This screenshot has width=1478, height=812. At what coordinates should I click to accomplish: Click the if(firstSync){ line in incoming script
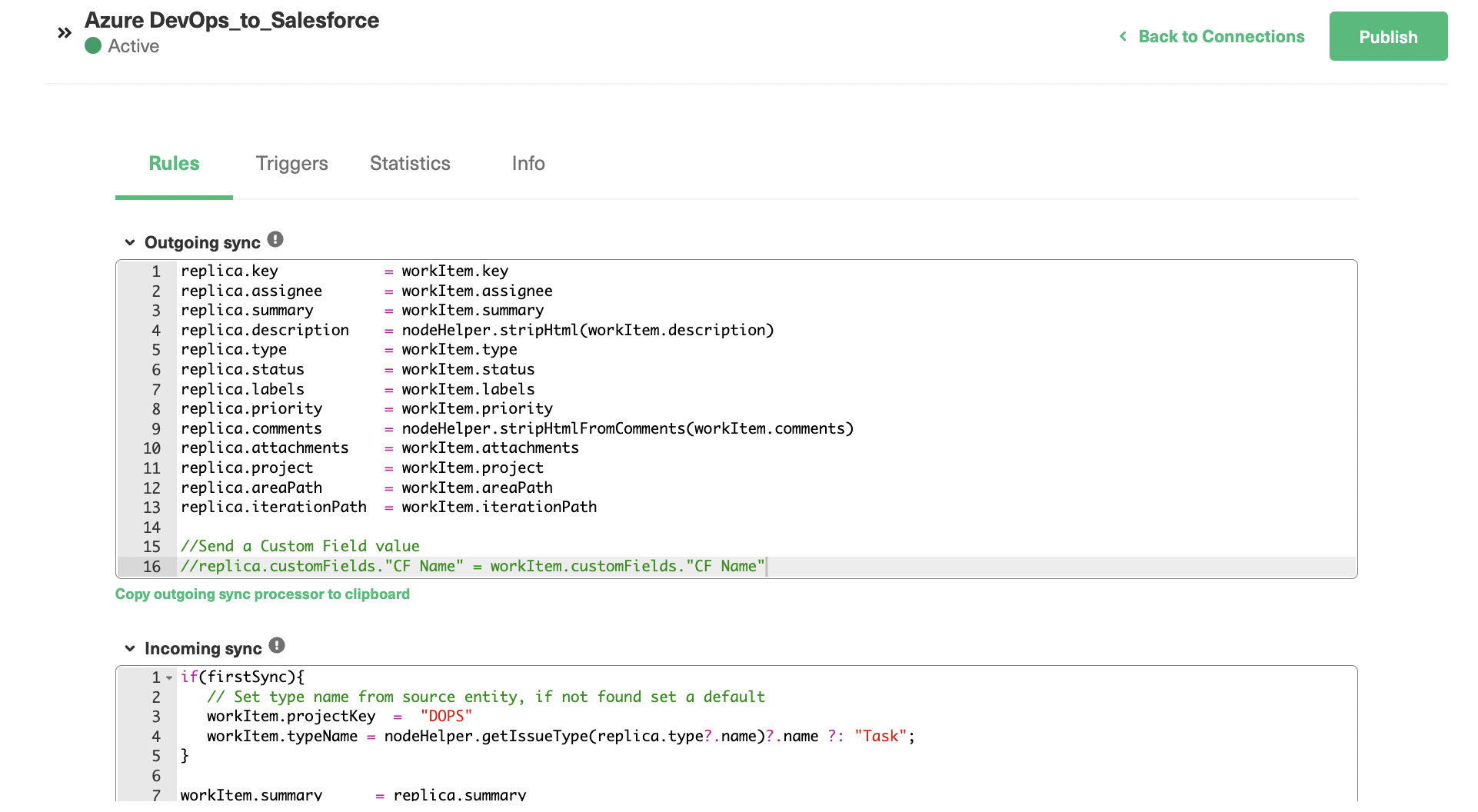tap(243, 677)
